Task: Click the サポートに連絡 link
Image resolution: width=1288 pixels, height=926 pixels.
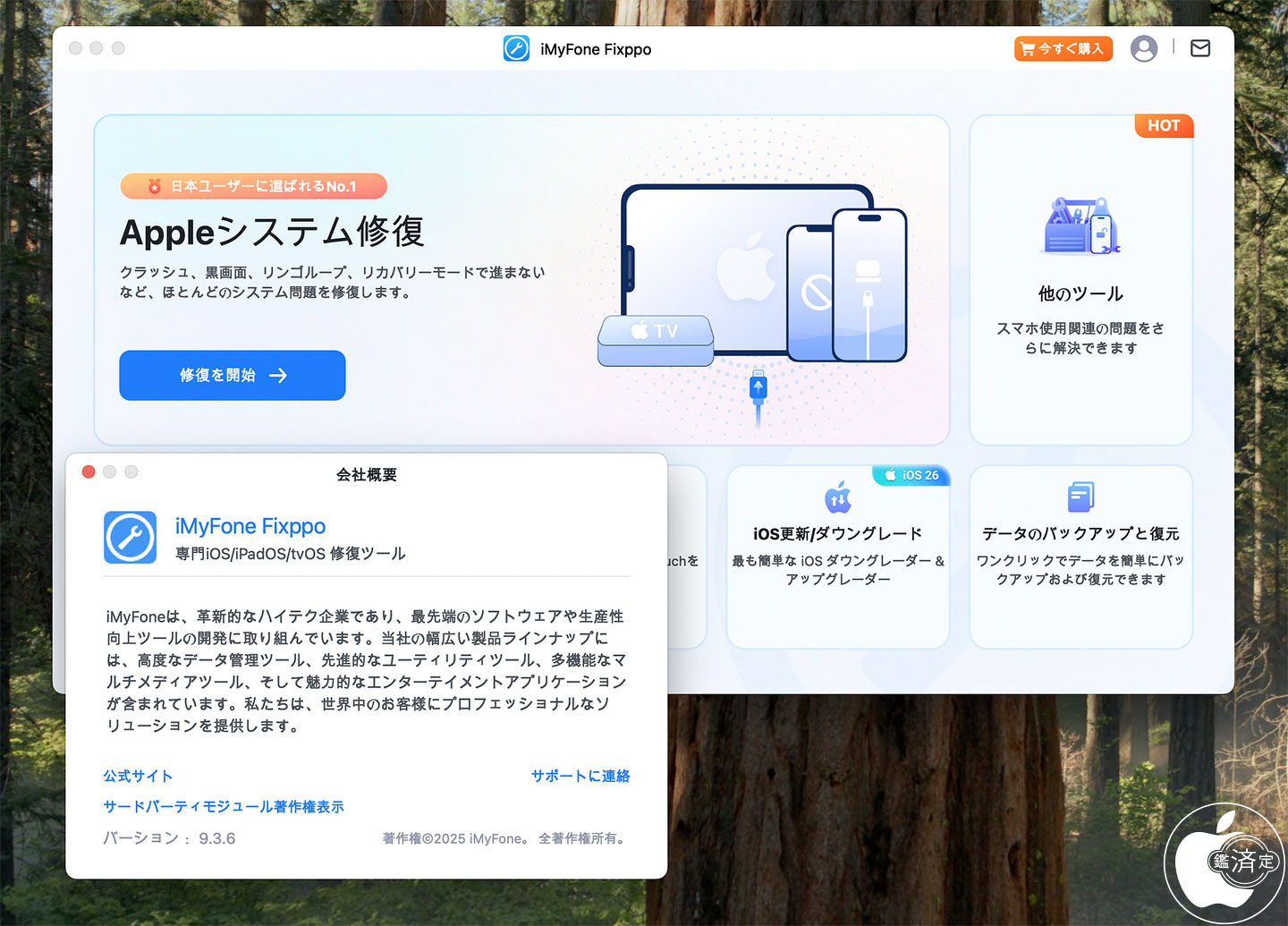Action: tap(580, 776)
